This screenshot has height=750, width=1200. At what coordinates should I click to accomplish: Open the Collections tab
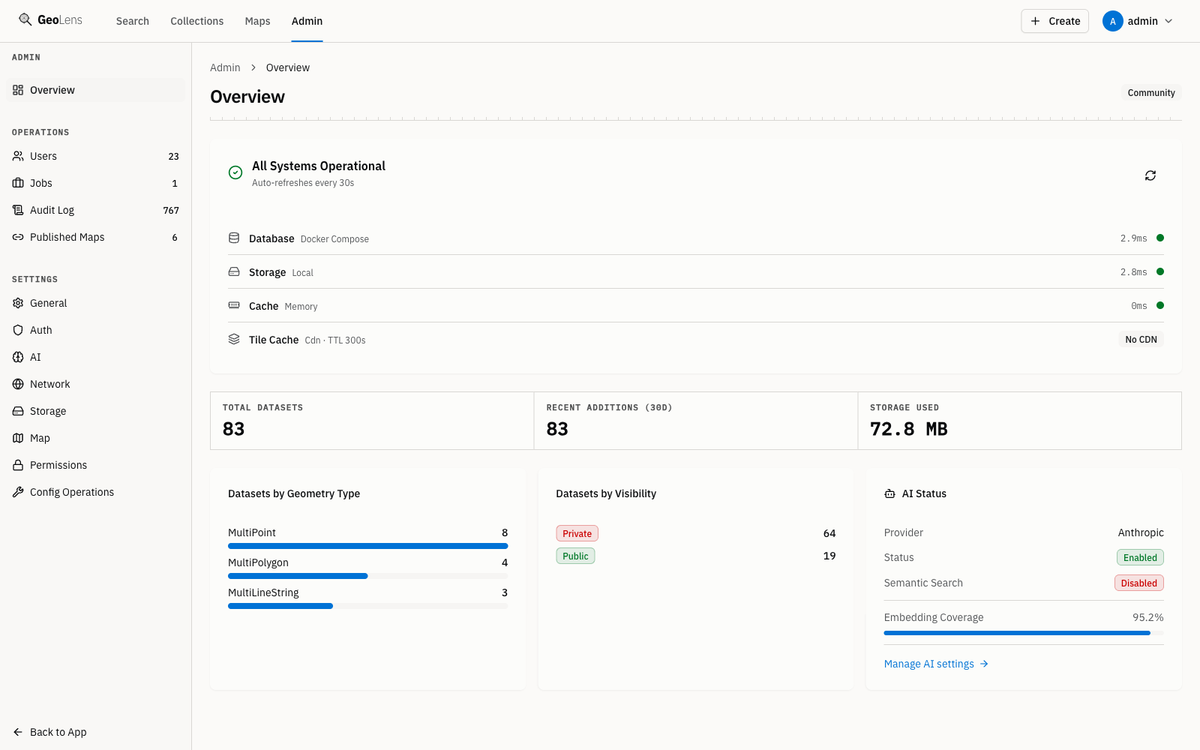197,21
